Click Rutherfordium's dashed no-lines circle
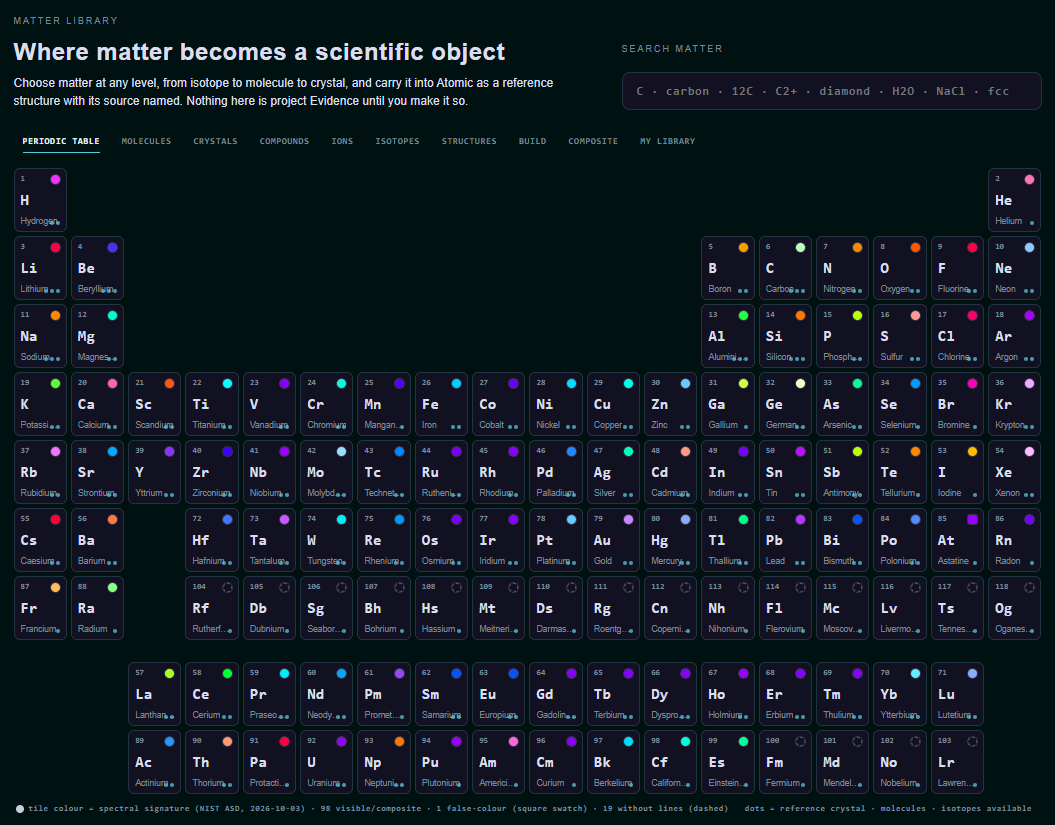This screenshot has height=825, width=1055. pos(227,587)
